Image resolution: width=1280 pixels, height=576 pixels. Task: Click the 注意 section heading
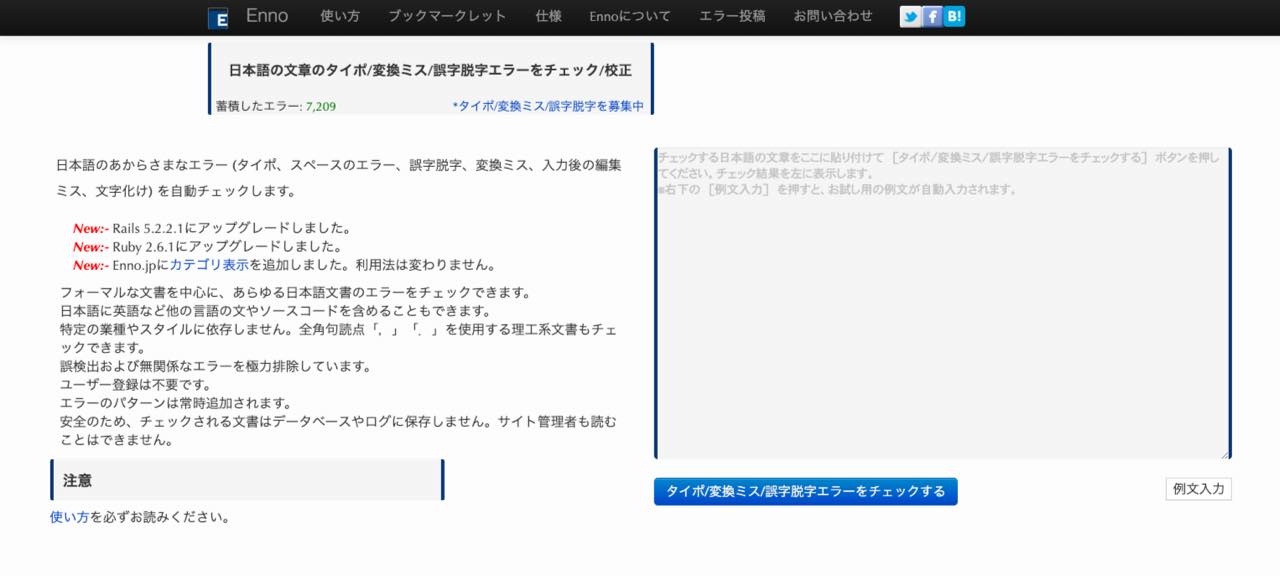[247, 480]
